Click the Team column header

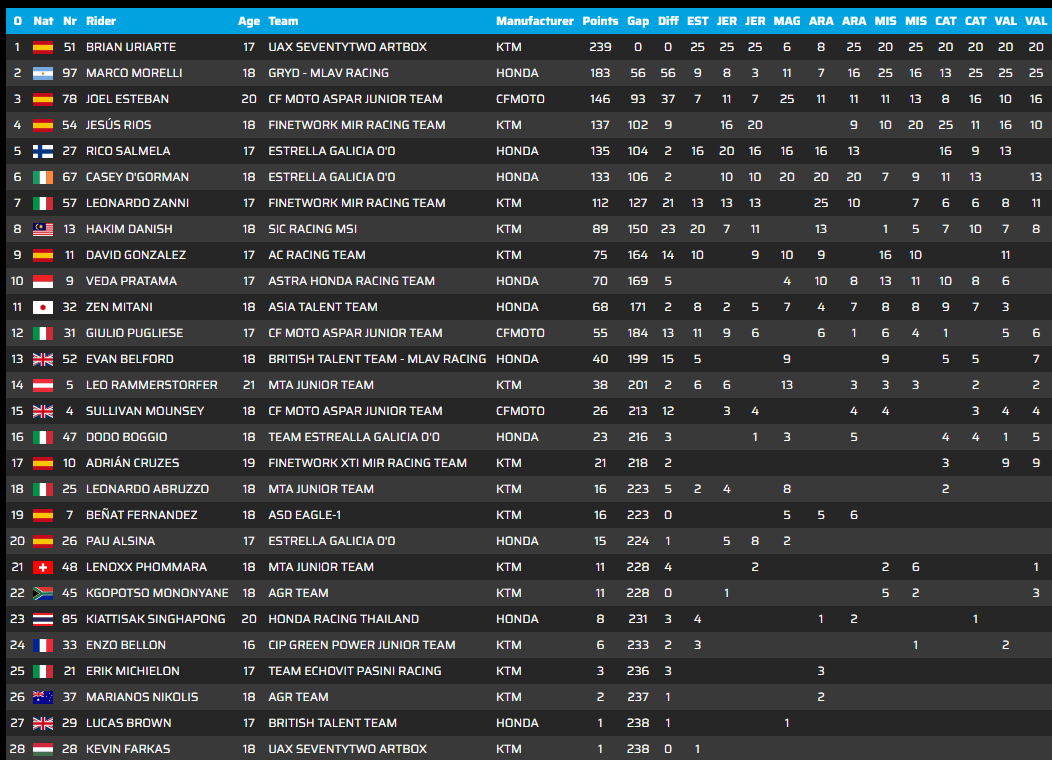click(283, 21)
